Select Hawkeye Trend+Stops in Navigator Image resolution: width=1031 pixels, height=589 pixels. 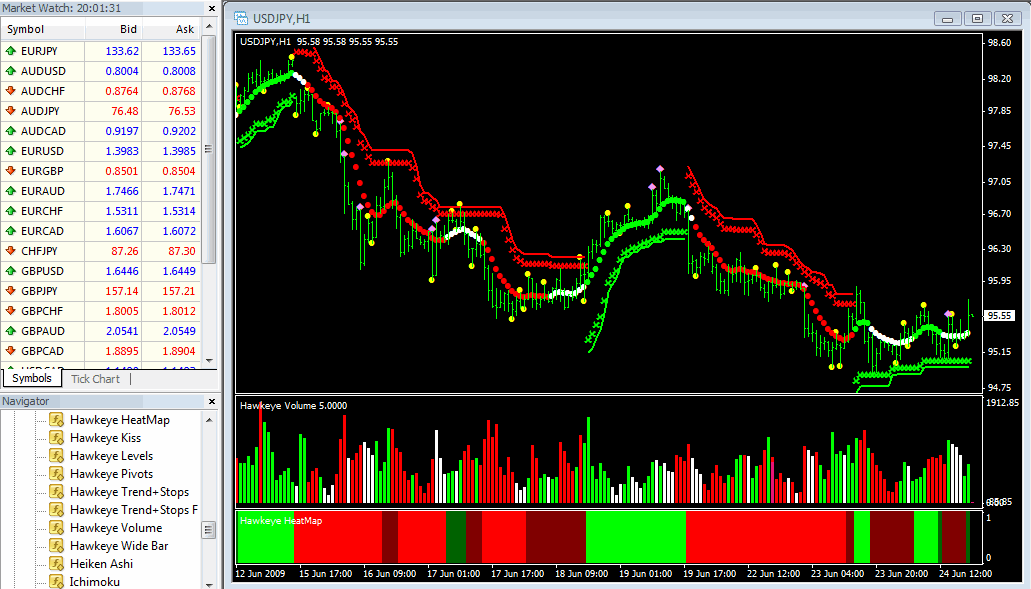130,492
